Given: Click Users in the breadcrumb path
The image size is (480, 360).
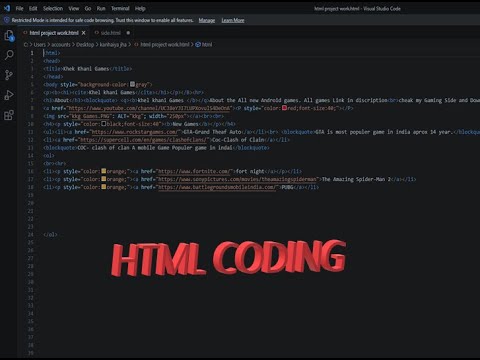Looking at the screenshot, I should click(39, 44).
